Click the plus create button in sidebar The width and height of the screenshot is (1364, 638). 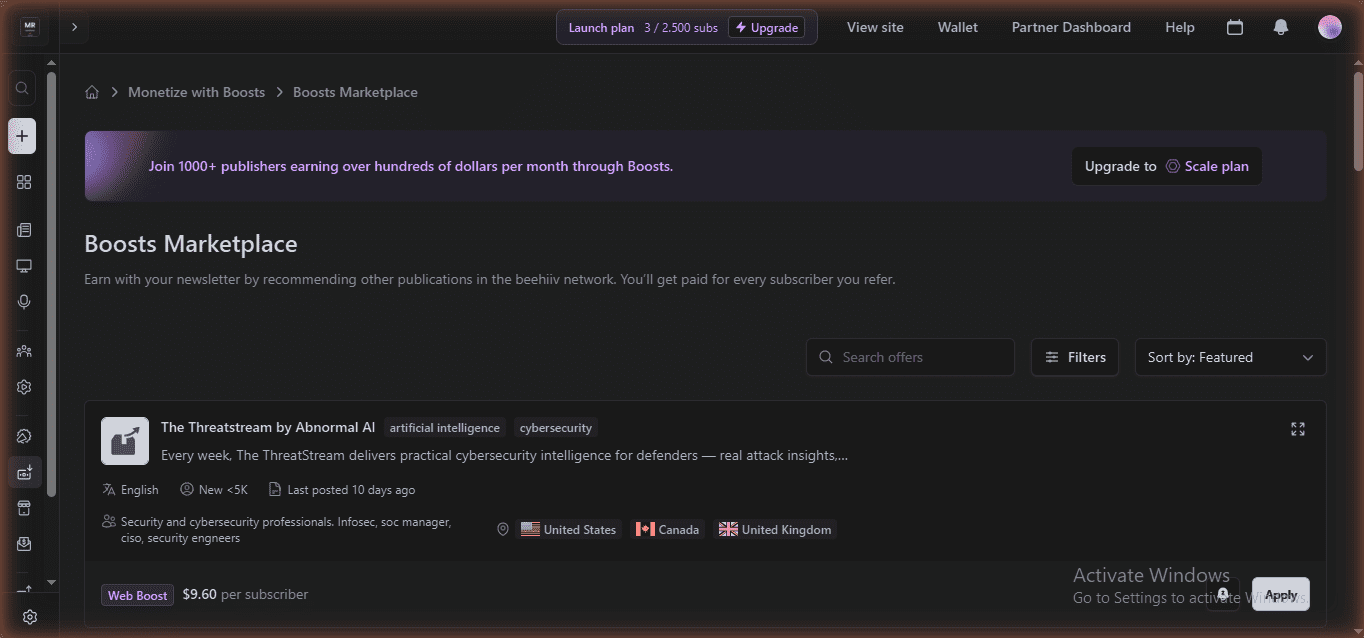(22, 136)
